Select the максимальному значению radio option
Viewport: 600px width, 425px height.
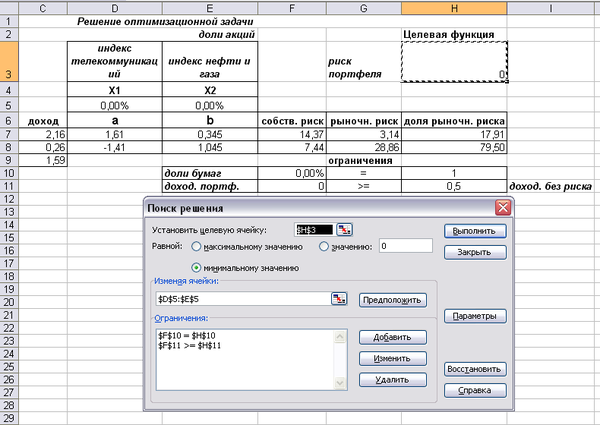(x=196, y=246)
